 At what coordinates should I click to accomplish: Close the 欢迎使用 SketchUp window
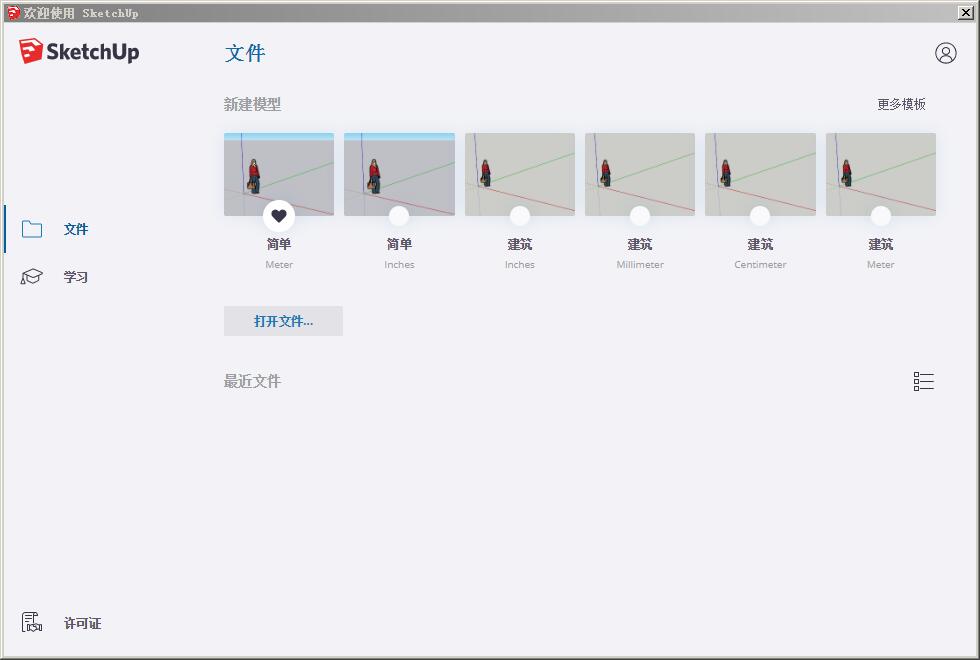pos(966,12)
